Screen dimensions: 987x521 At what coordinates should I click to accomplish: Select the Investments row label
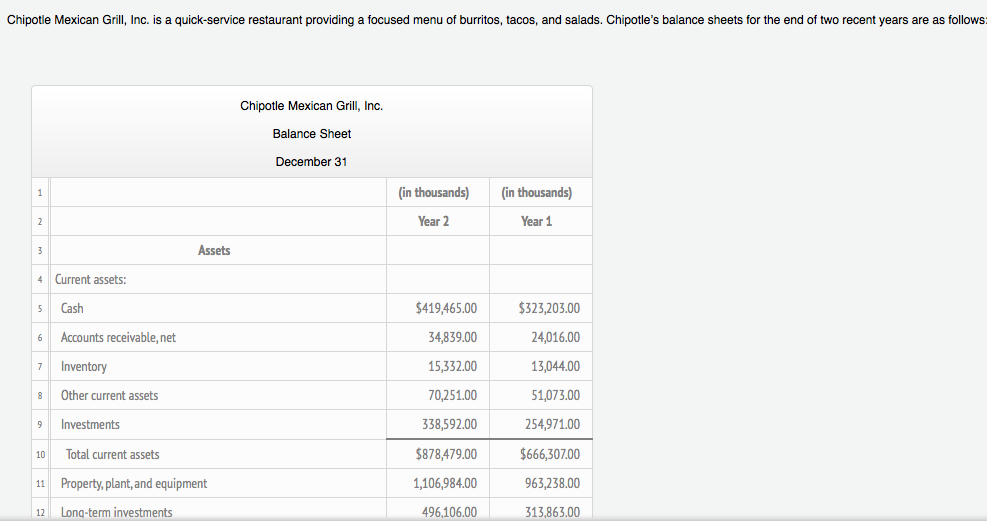[90, 424]
